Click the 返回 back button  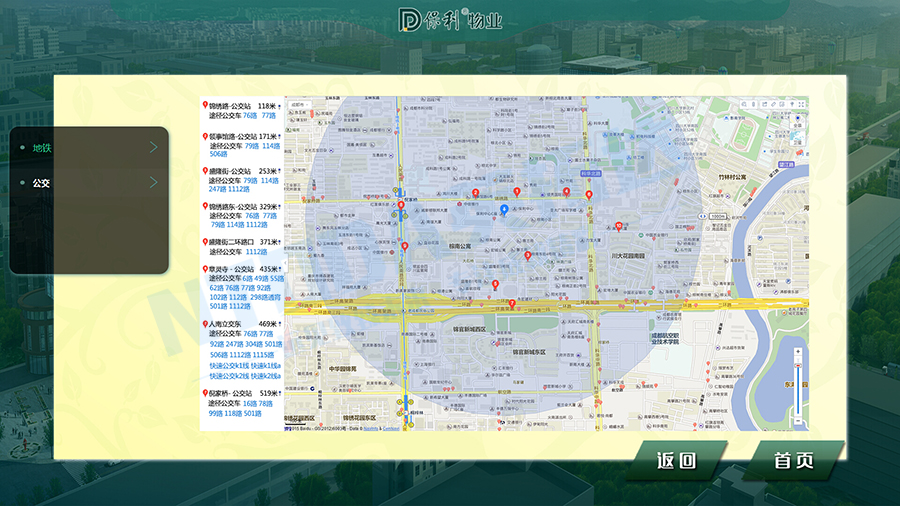[x=677, y=460]
